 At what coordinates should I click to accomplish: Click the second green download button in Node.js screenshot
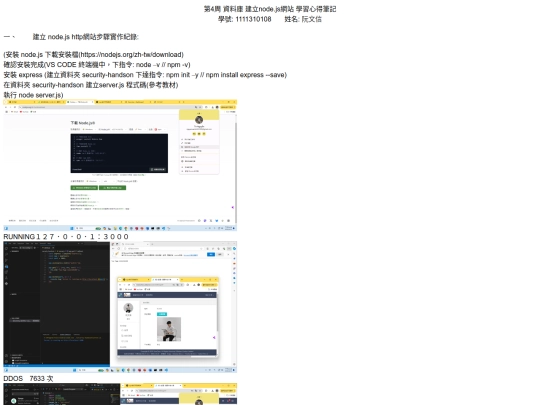point(113,188)
